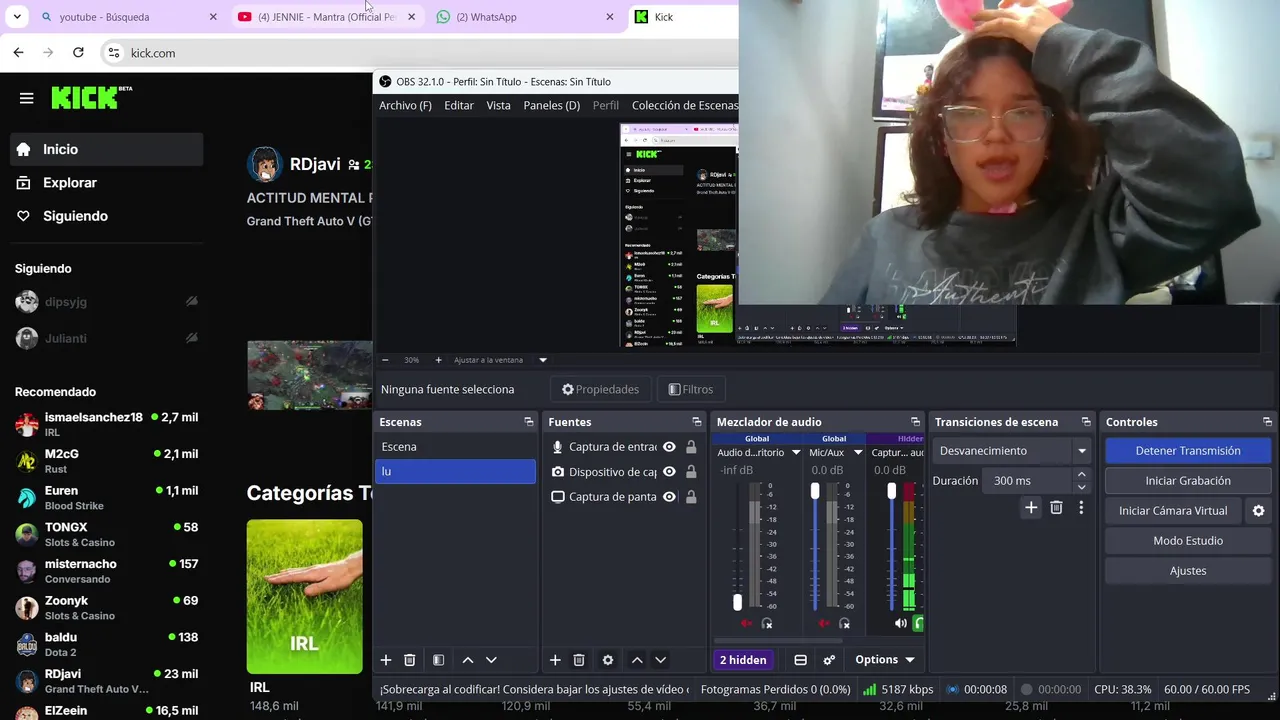Open the Audio del escritorio channel dropdown arrow
The image size is (1280, 720).
[x=796, y=453]
